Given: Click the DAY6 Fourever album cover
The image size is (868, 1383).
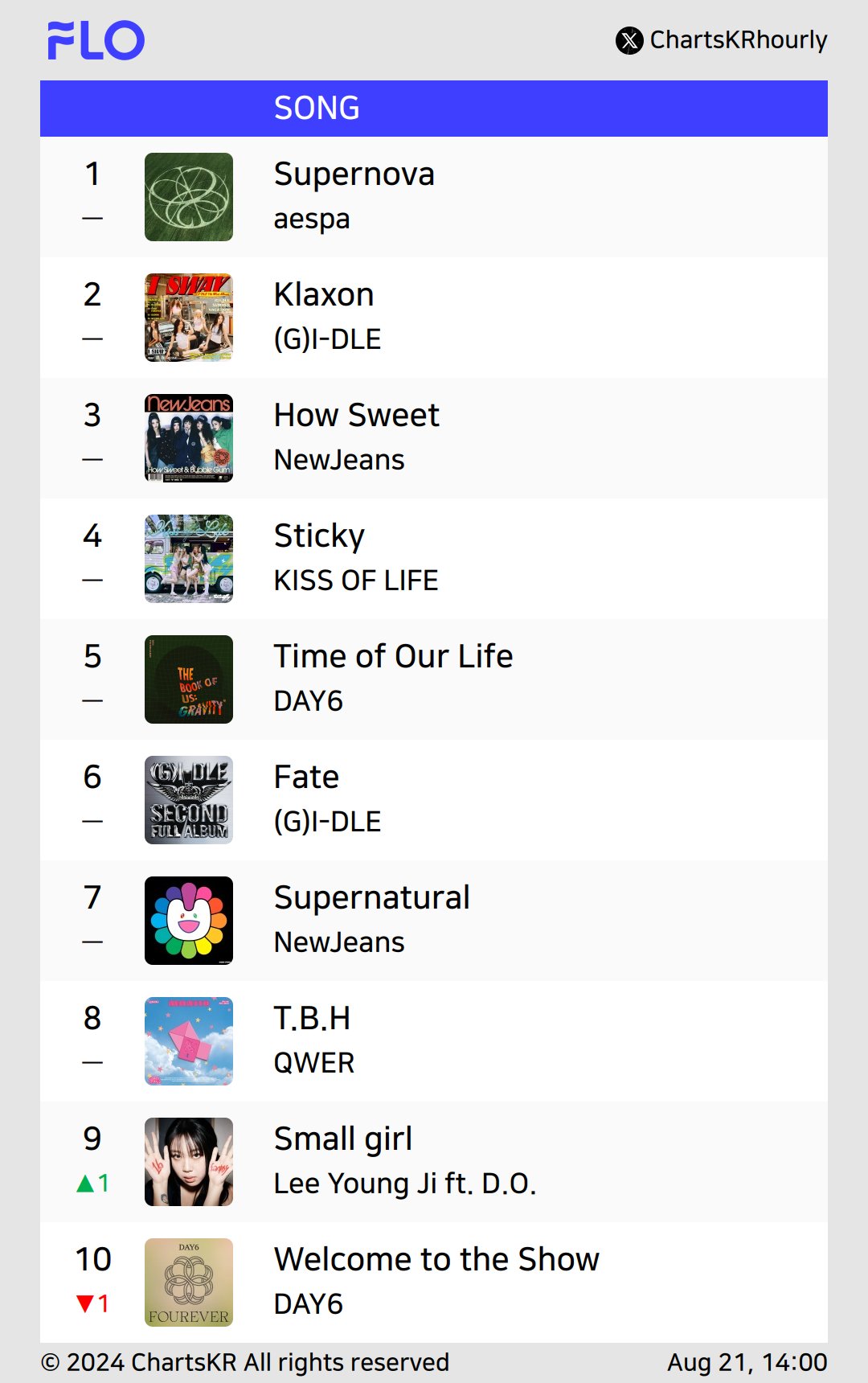Looking at the screenshot, I should [189, 1282].
